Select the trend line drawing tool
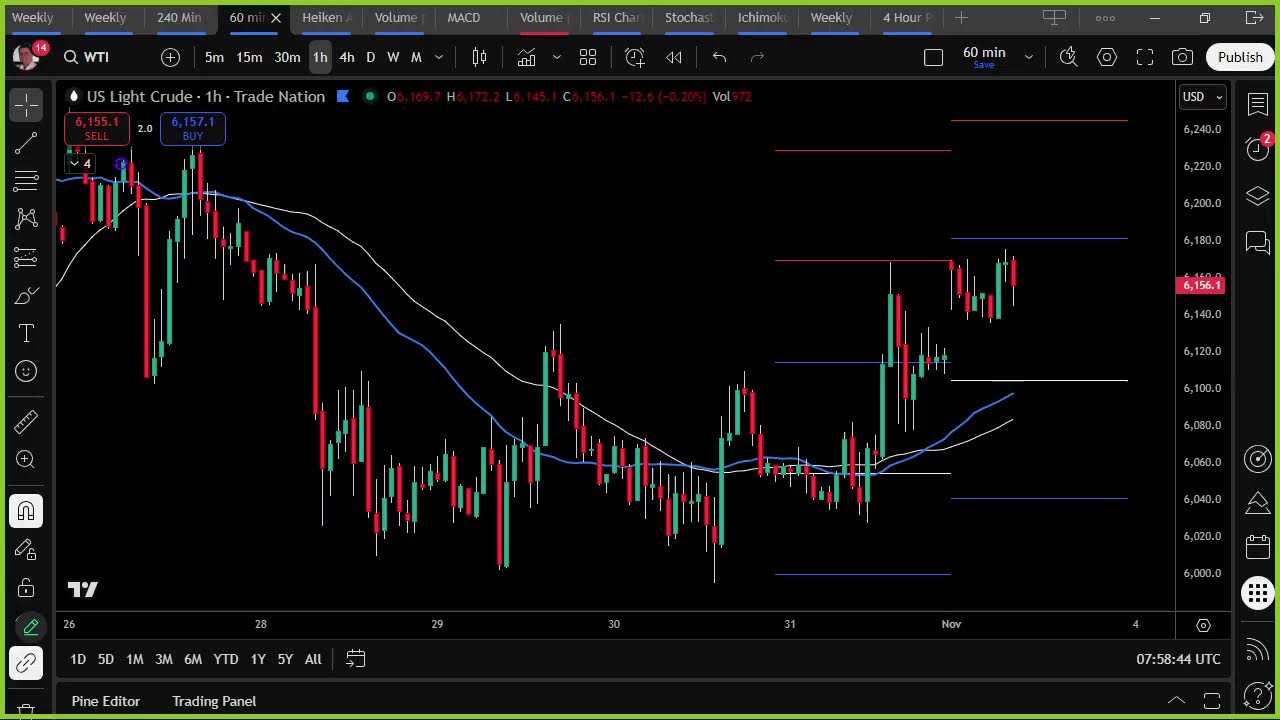The height and width of the screenshot is (720, 1280). click(x=26, y=143)
